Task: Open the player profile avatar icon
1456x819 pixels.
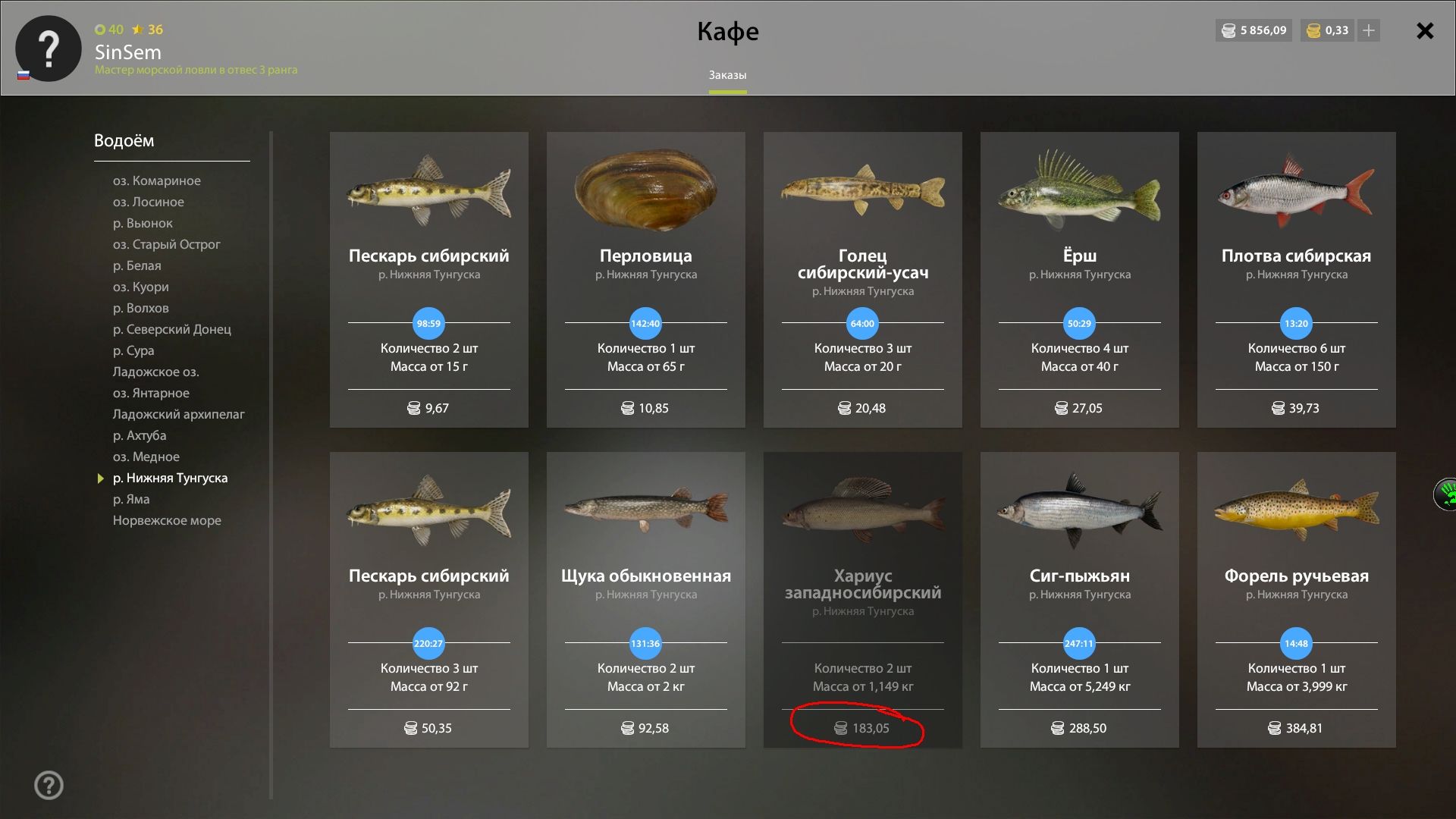Action: click(49, 49)
